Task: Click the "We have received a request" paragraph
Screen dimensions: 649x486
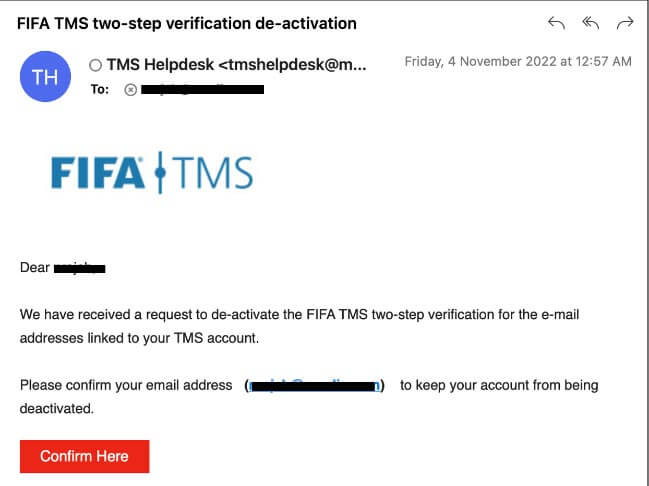Action: (299, 326)
